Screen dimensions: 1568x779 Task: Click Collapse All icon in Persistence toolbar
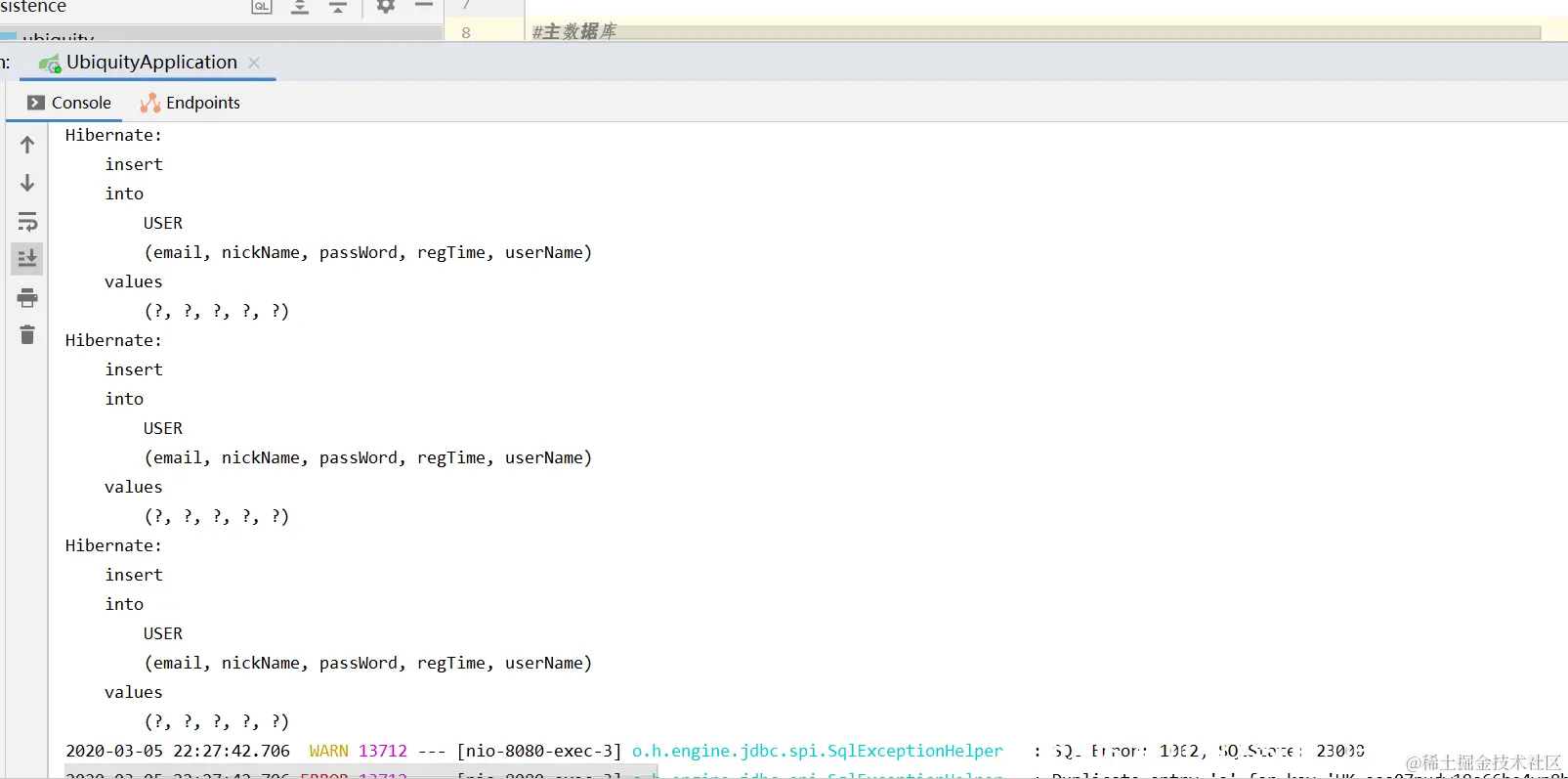coord(338,7)
